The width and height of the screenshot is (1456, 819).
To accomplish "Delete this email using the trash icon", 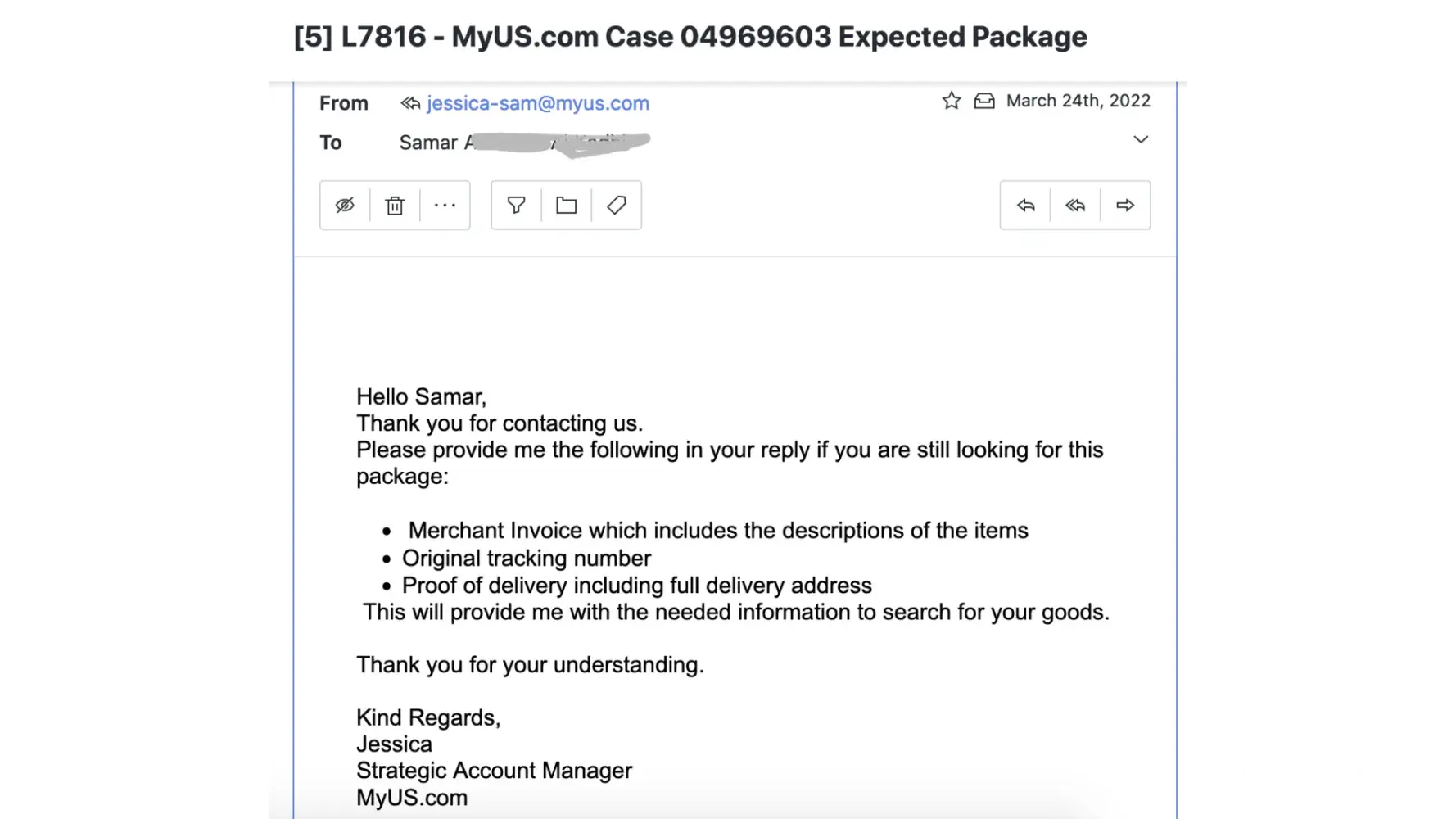I will click(395, 205).
